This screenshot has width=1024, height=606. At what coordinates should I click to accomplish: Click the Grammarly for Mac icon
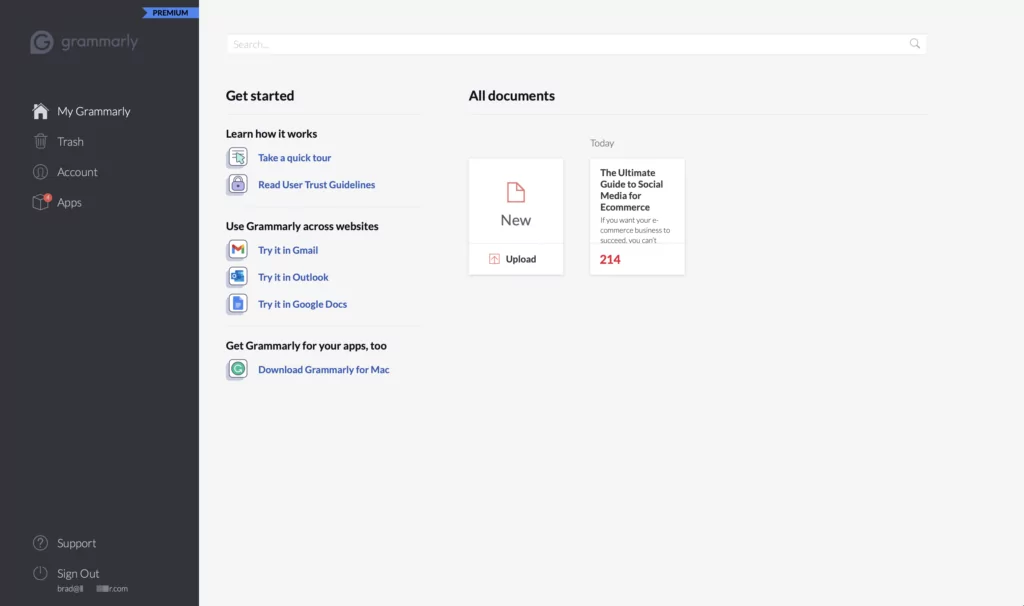(238, 369)
